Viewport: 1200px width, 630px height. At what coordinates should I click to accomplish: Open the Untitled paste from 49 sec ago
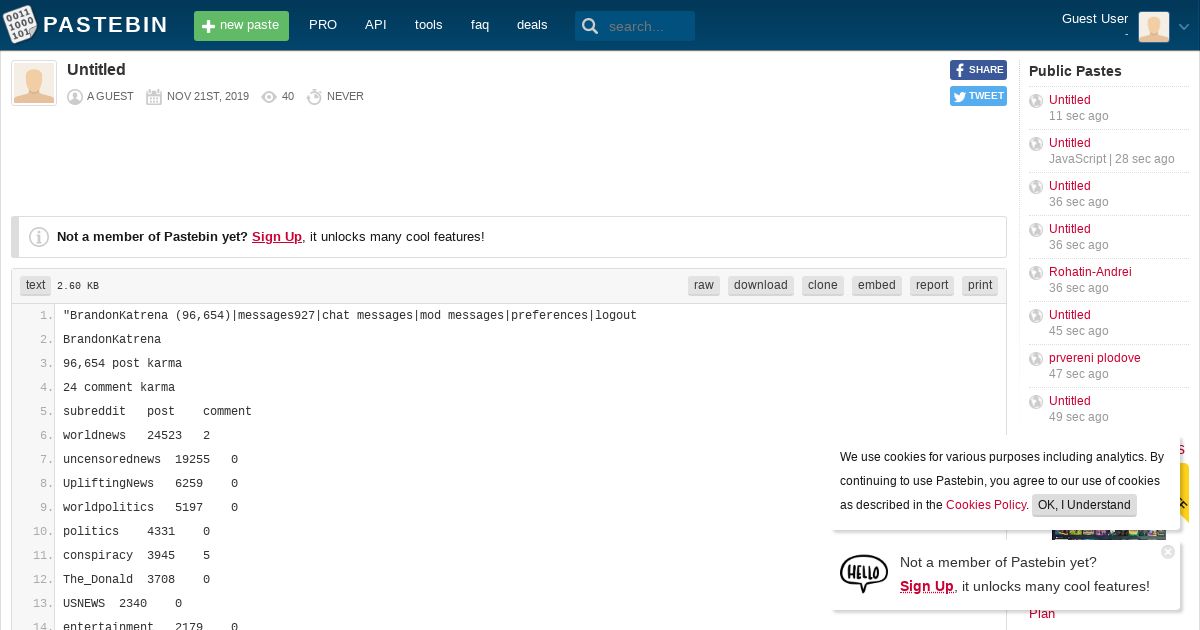point(1069,401)
